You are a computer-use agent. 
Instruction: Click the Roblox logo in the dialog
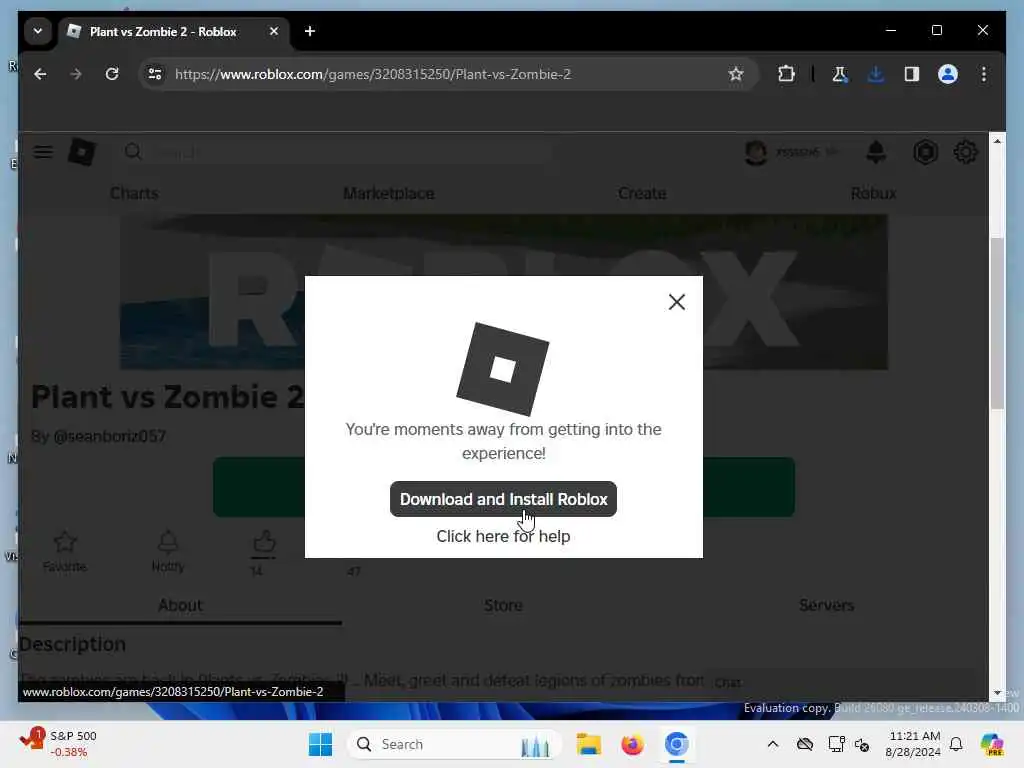point(502,369)
